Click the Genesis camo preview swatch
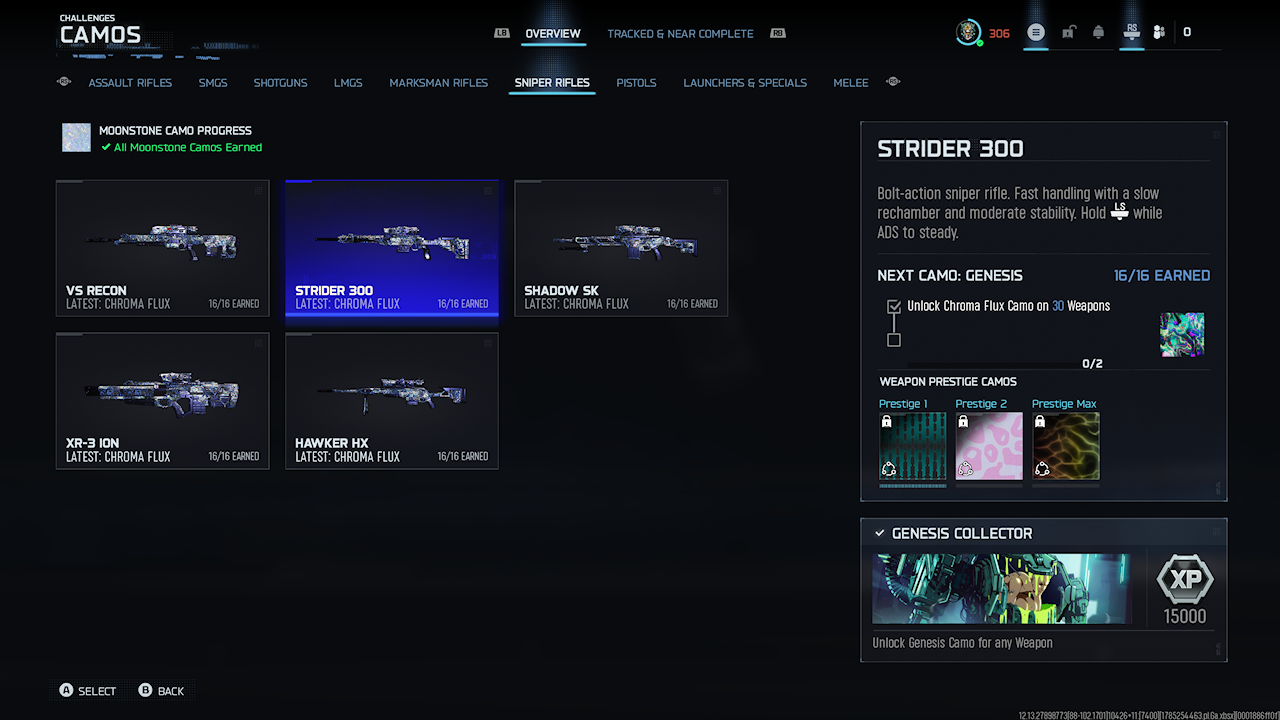 point(1182,335)
